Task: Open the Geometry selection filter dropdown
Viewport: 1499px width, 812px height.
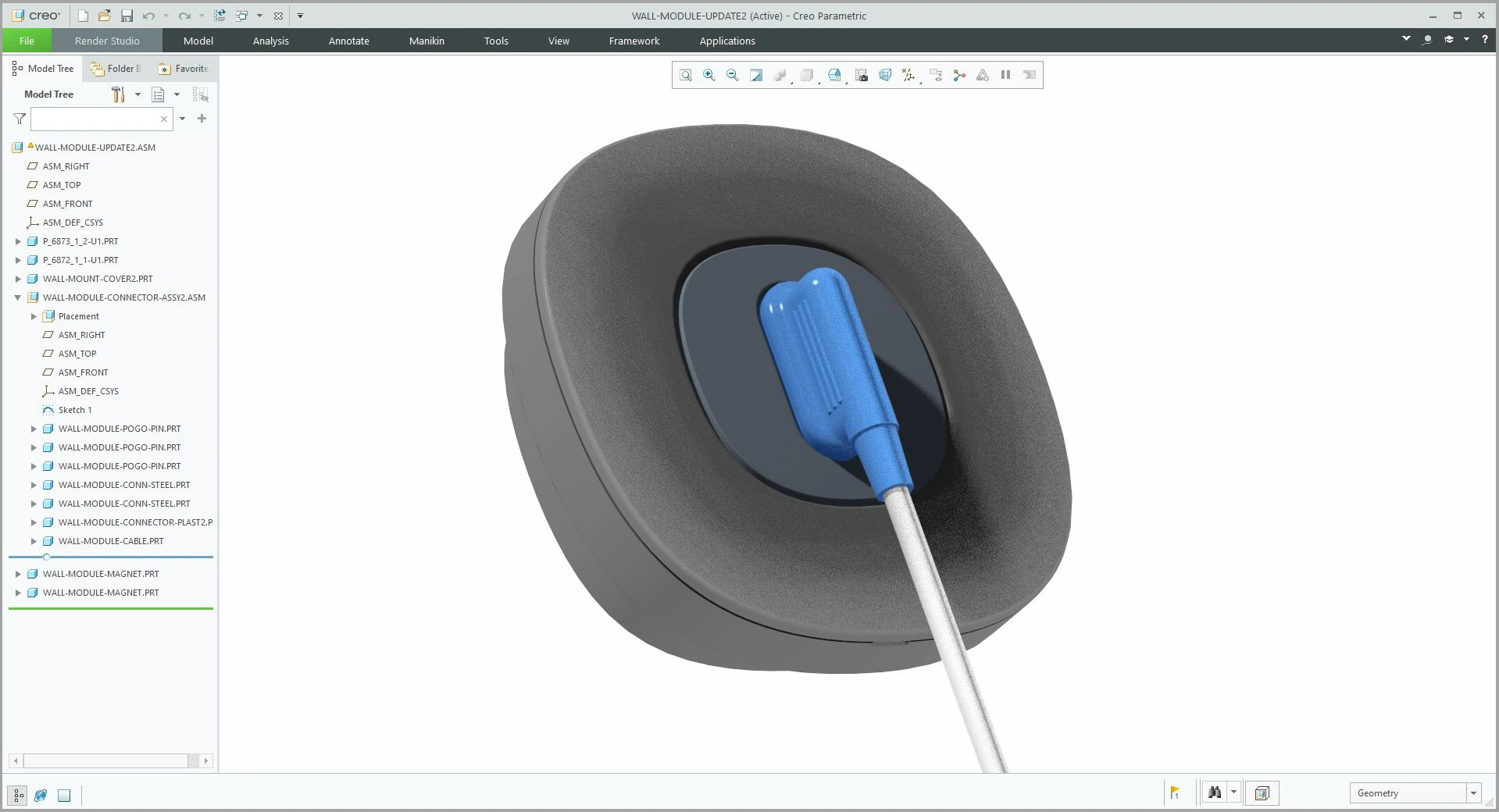Action: click(x=1473, y=793)
